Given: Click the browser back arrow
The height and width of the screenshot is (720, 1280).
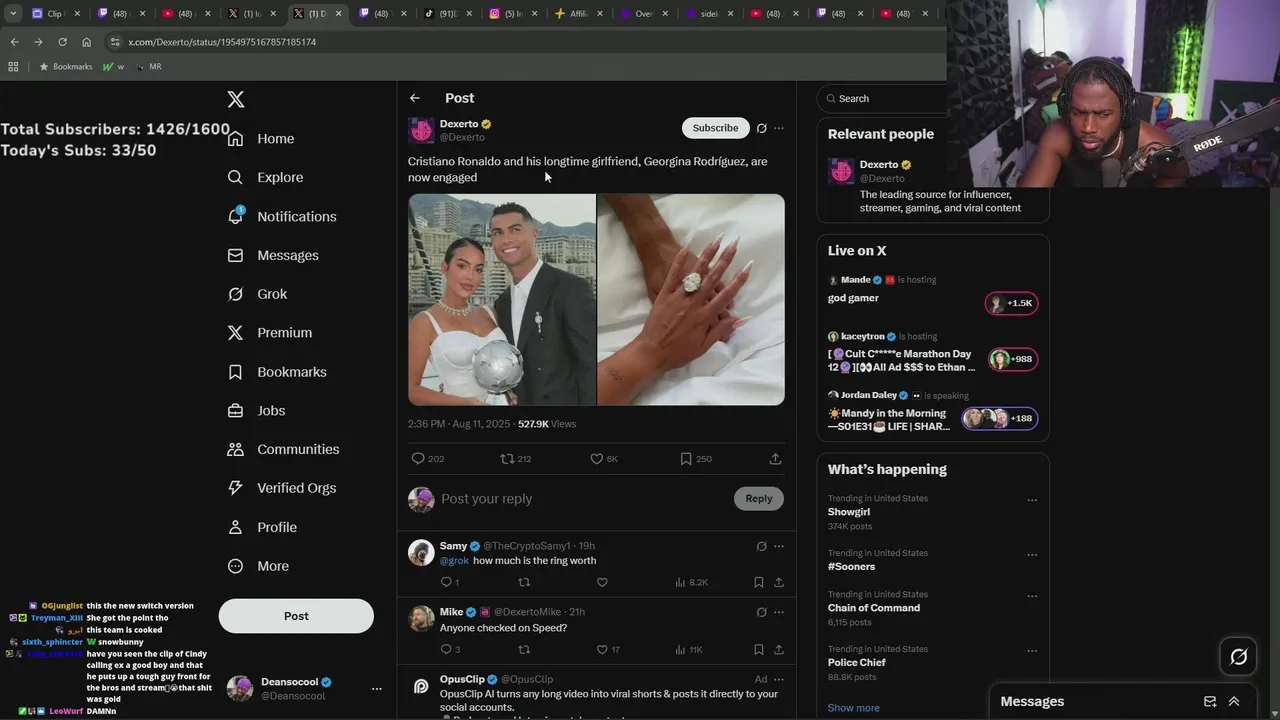Looking at the screenshot, I should (x=14, y=42).
